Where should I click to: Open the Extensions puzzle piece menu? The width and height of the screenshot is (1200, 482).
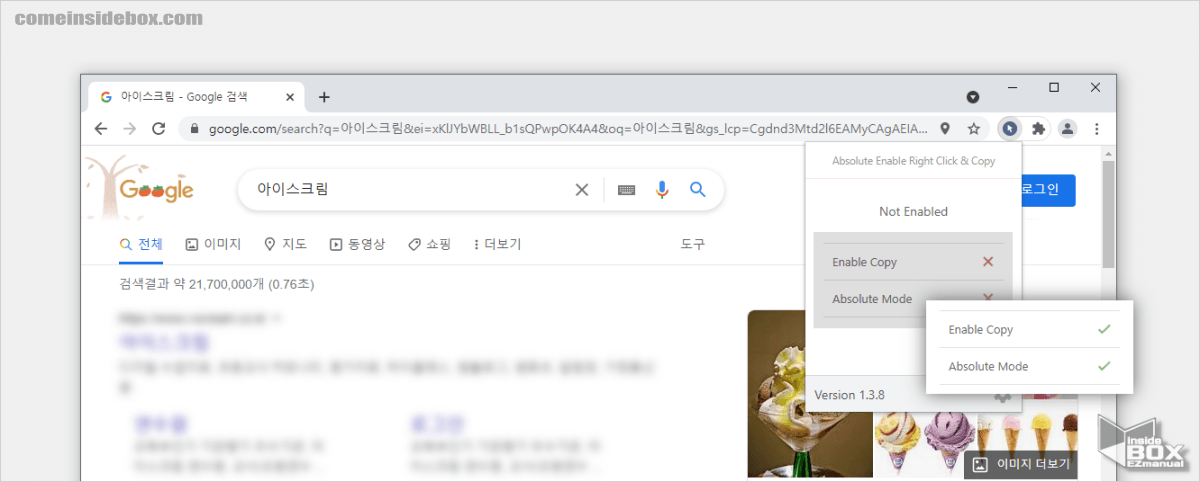(1038, 128)
